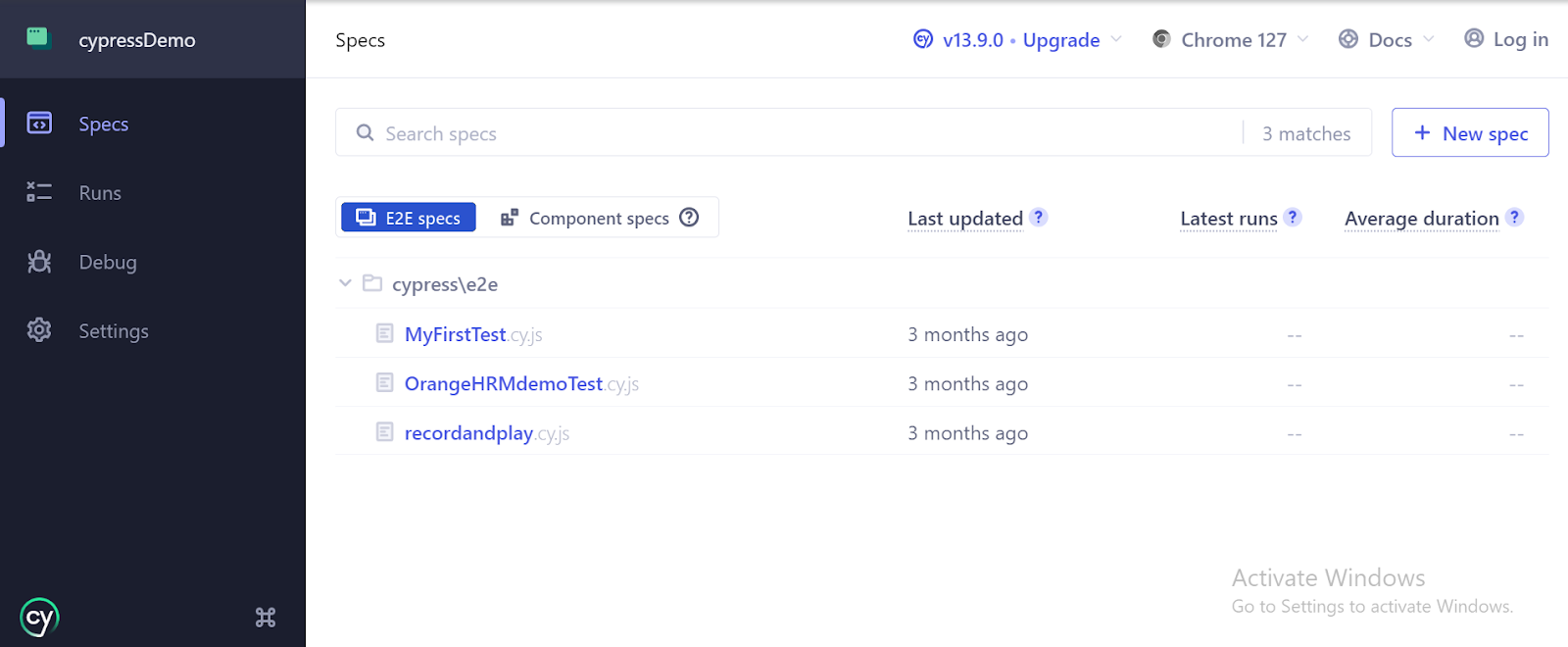
Task: Click the Cypress logo at sidebar bottom
Action: [39, 618]
